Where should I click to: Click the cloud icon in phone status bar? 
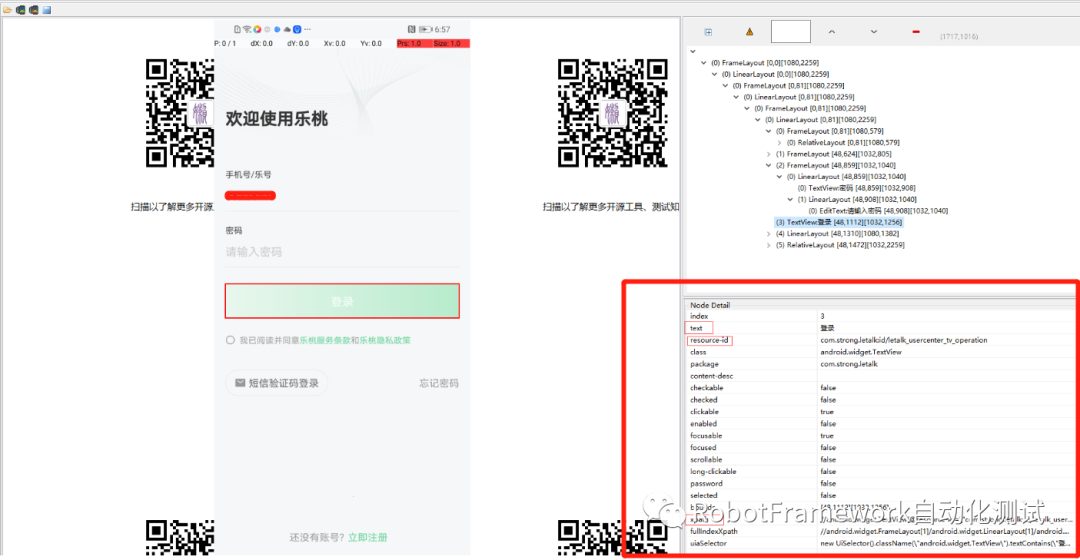click(287, 30)
